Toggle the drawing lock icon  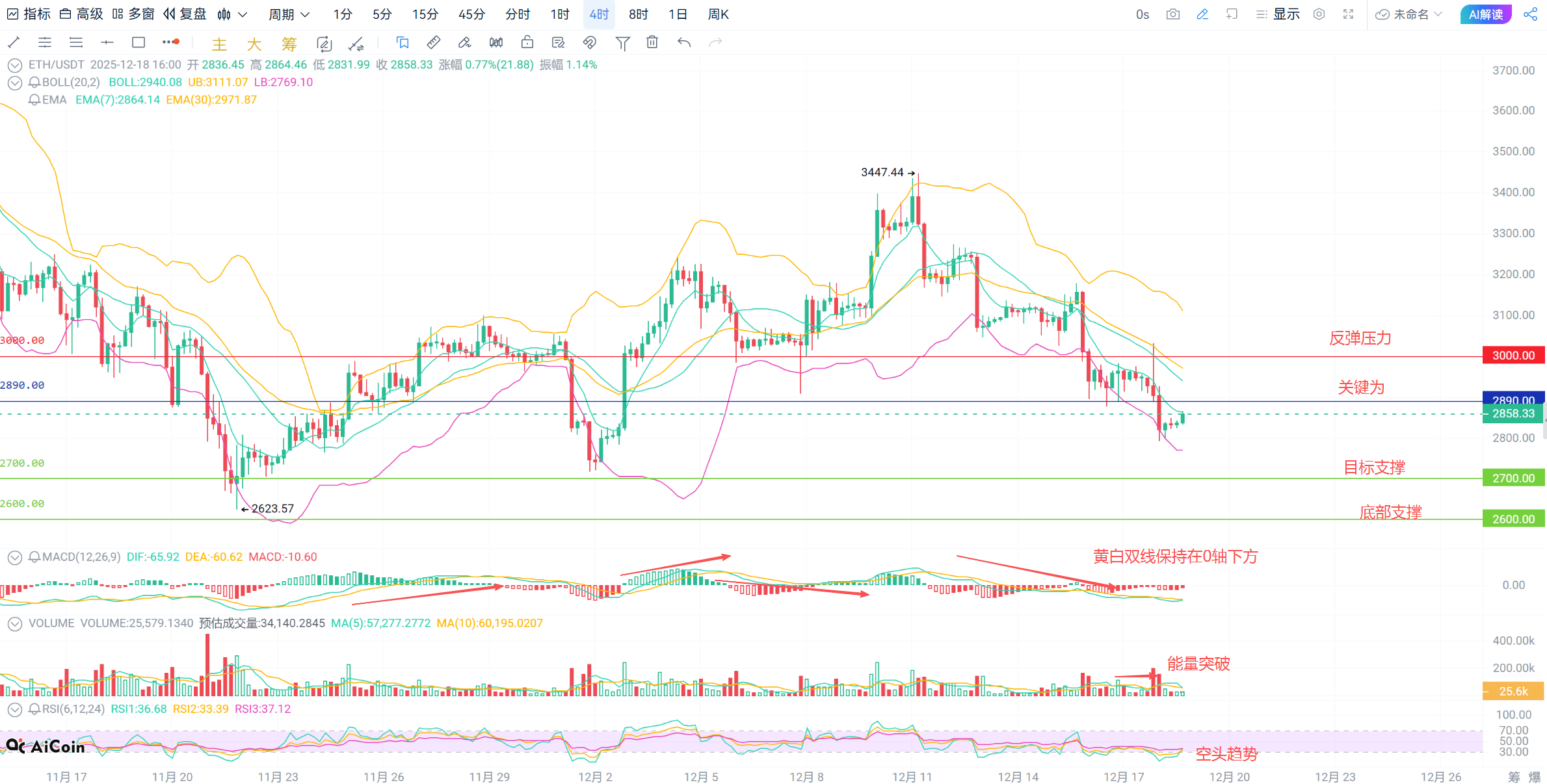527,43
